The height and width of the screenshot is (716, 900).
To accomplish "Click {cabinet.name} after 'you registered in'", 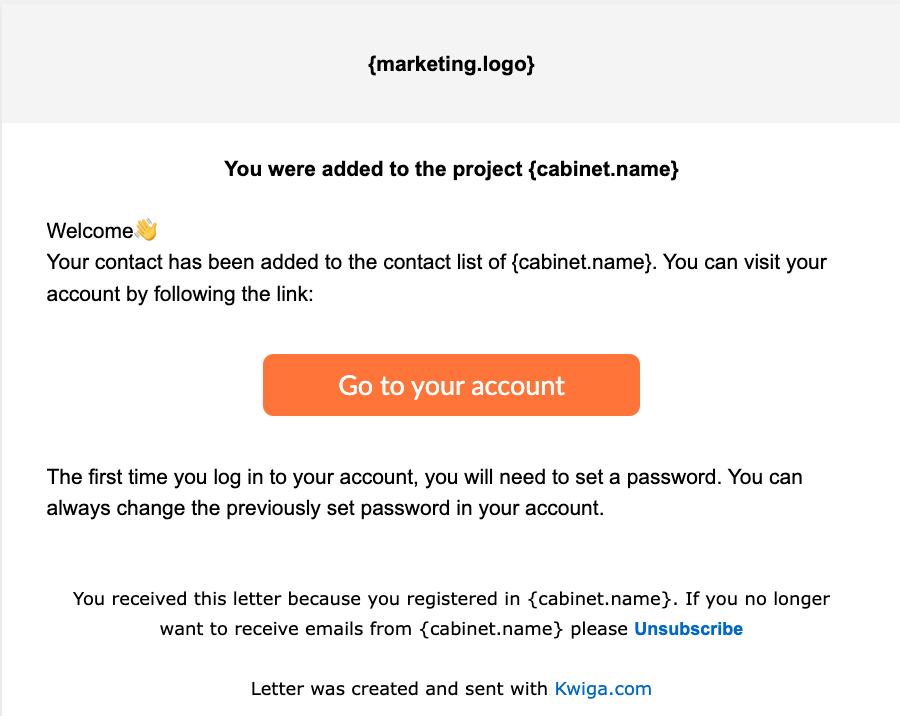I will pyautogui.click(x=599, y=599).
